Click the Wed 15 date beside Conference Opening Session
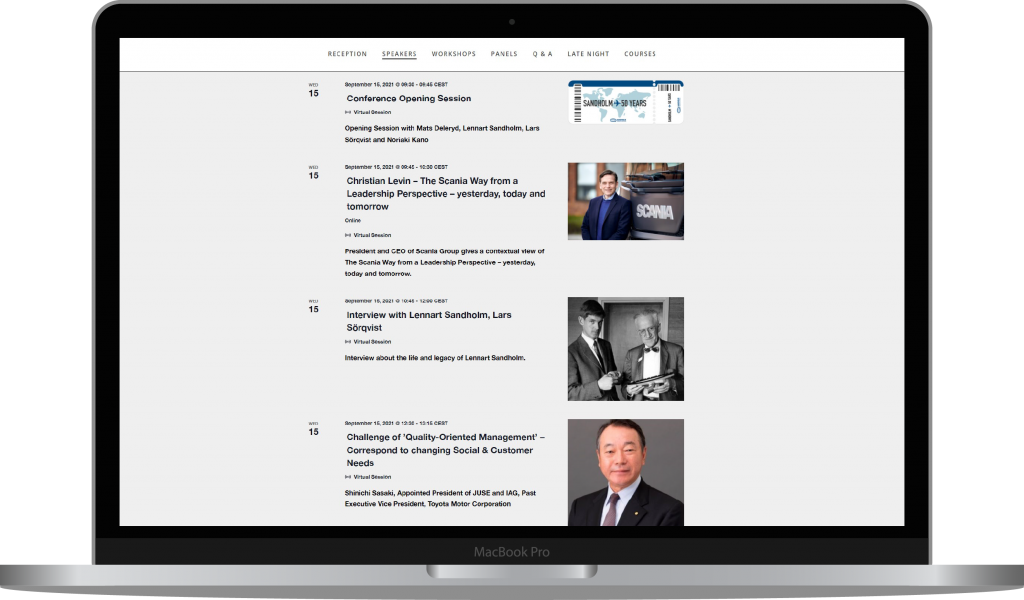Viewport: 1024px width, 600px height. 313,90
